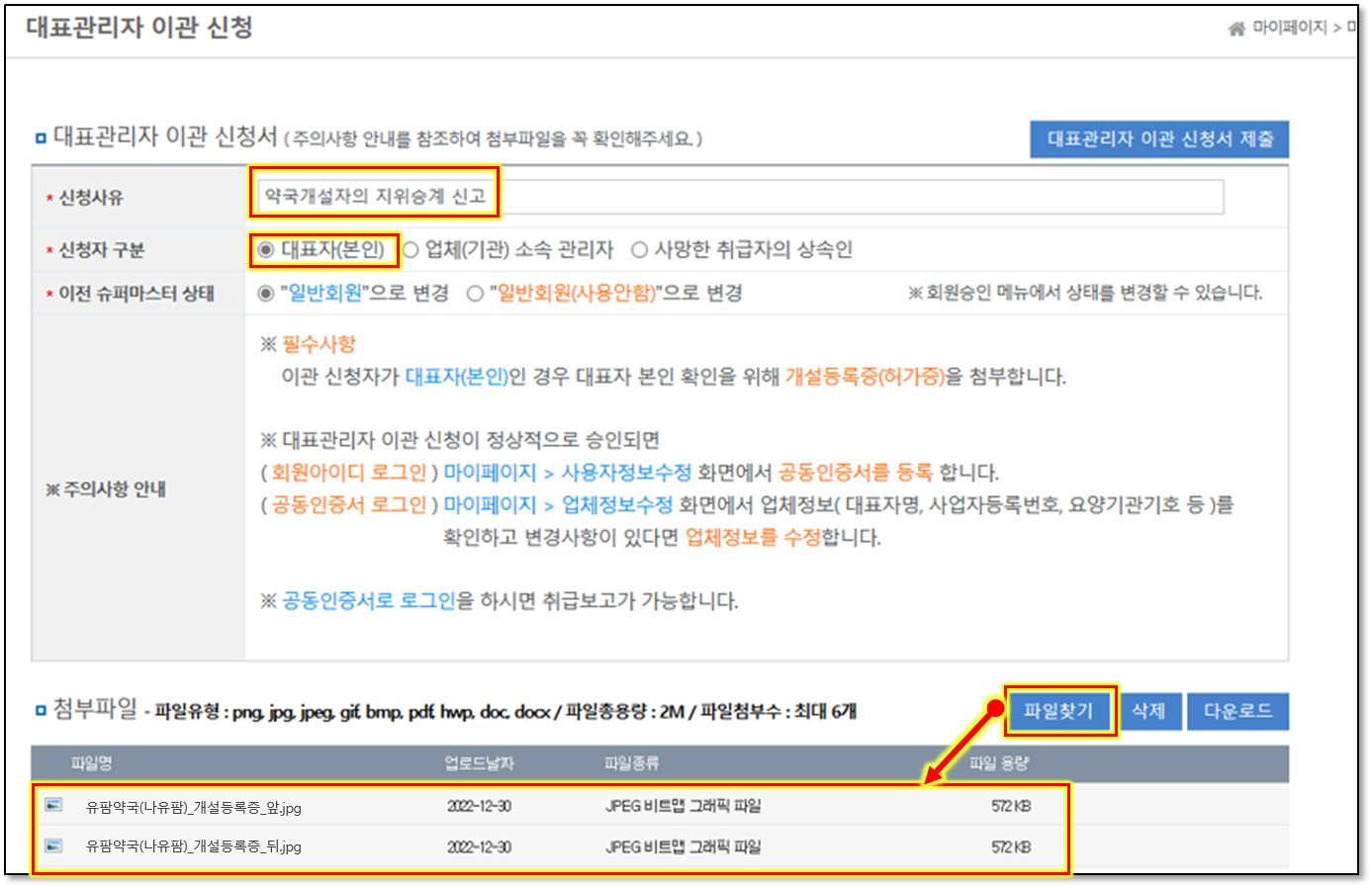
Task: Click the 파일명 column header
Action: [91, 763]
